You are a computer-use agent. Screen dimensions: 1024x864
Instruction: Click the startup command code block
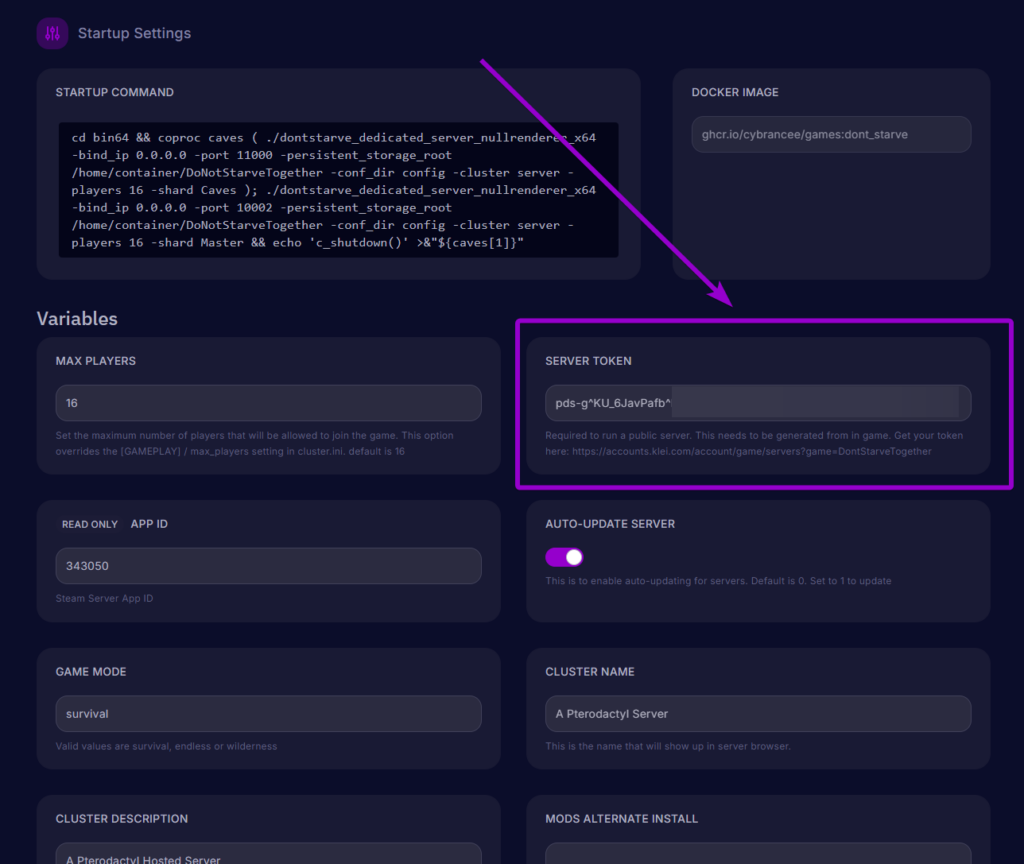[338, 190]
